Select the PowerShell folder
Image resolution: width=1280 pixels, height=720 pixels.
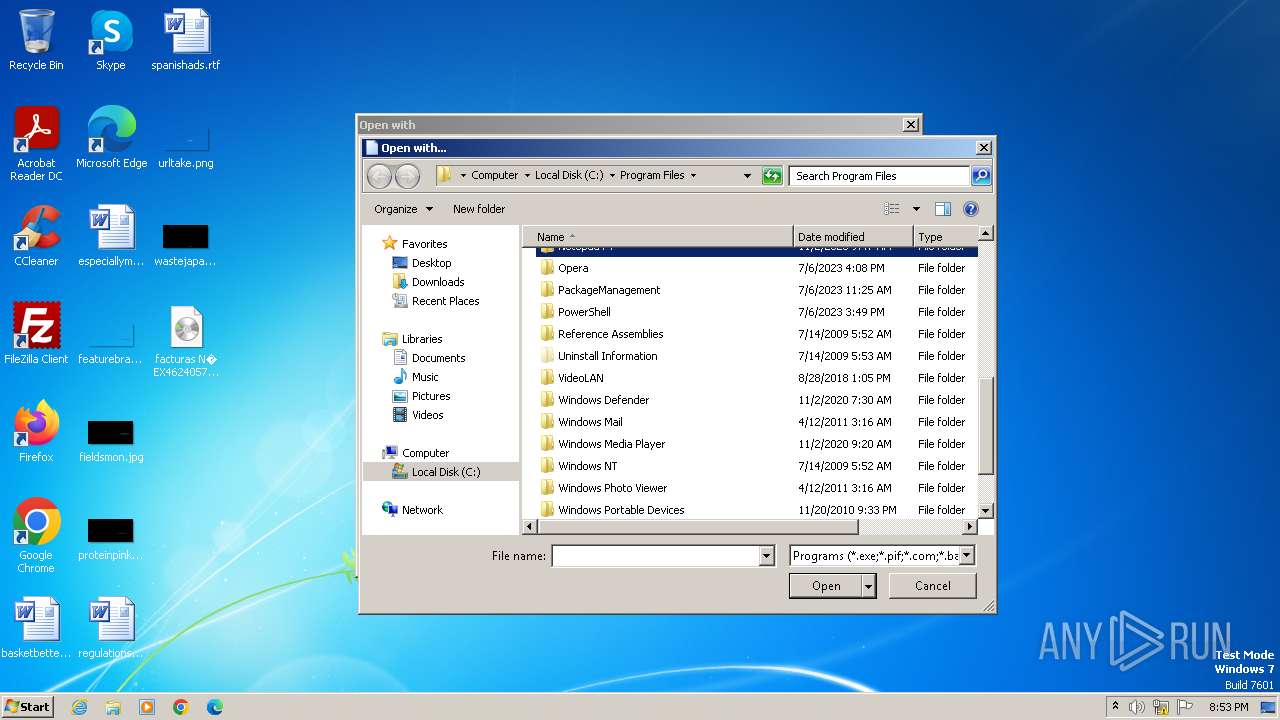pos(584,312)
